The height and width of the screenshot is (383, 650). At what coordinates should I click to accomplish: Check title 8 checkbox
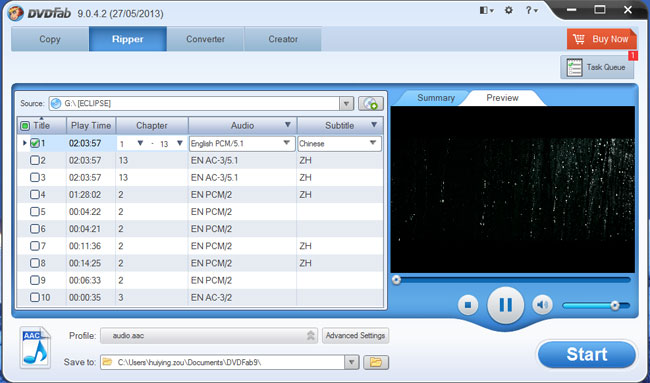[35, 263]
